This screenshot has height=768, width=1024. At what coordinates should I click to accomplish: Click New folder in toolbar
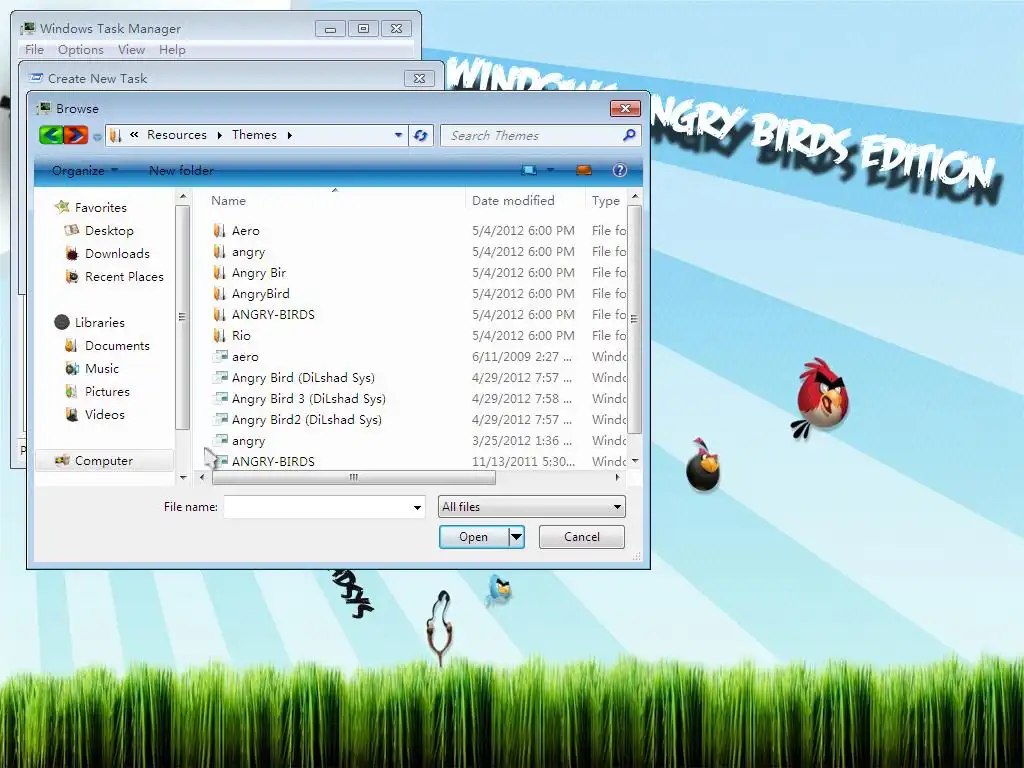tap(181, 170)
